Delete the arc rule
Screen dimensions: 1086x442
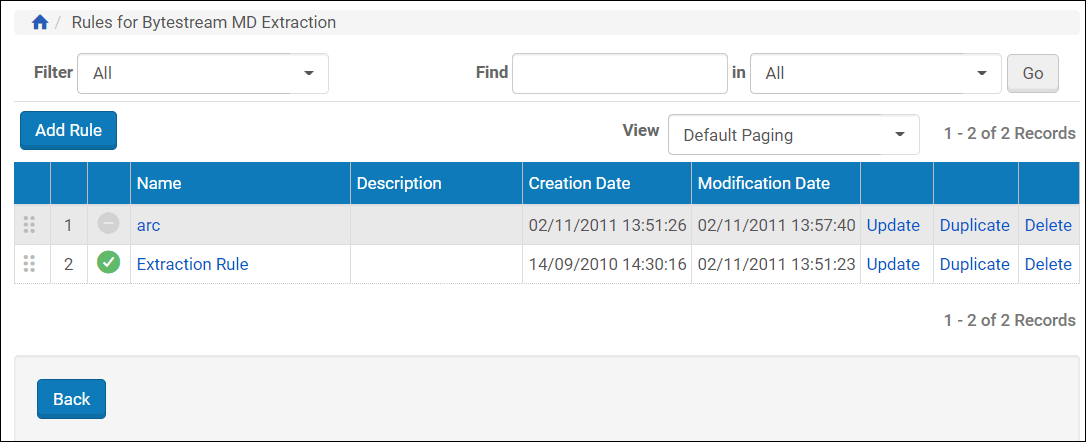(1048, 225)
